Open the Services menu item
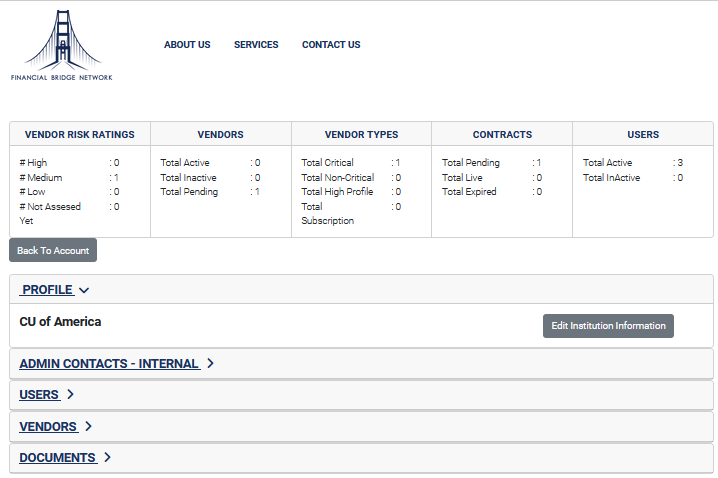 tap(256, 45)
